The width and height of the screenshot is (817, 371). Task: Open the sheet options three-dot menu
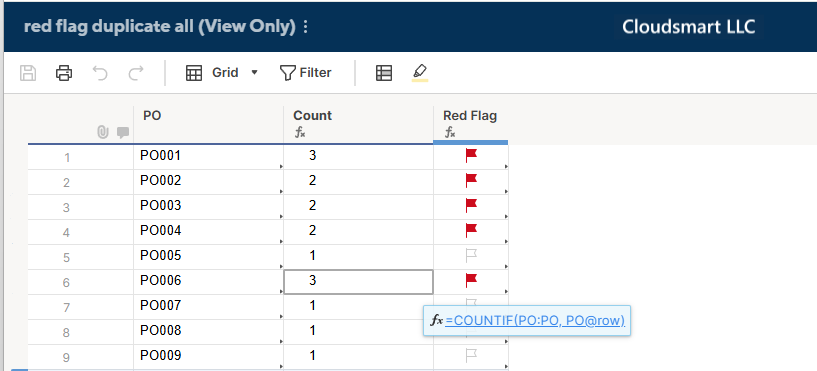(305, 27)
